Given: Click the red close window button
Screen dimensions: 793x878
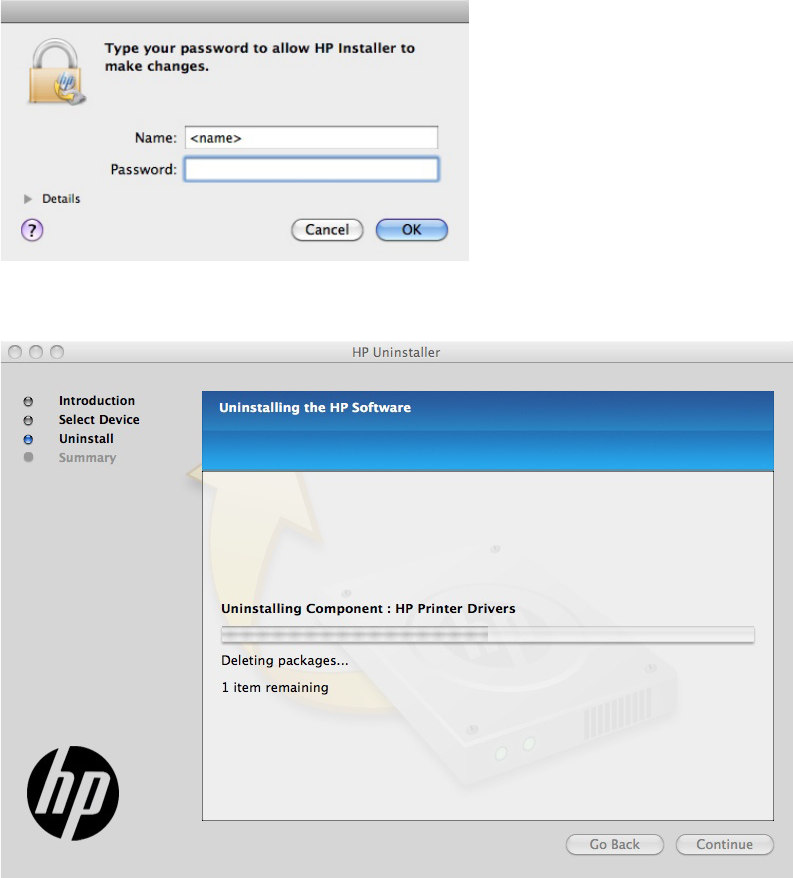Looking at the screenshot, I should (x=15, y=352).
